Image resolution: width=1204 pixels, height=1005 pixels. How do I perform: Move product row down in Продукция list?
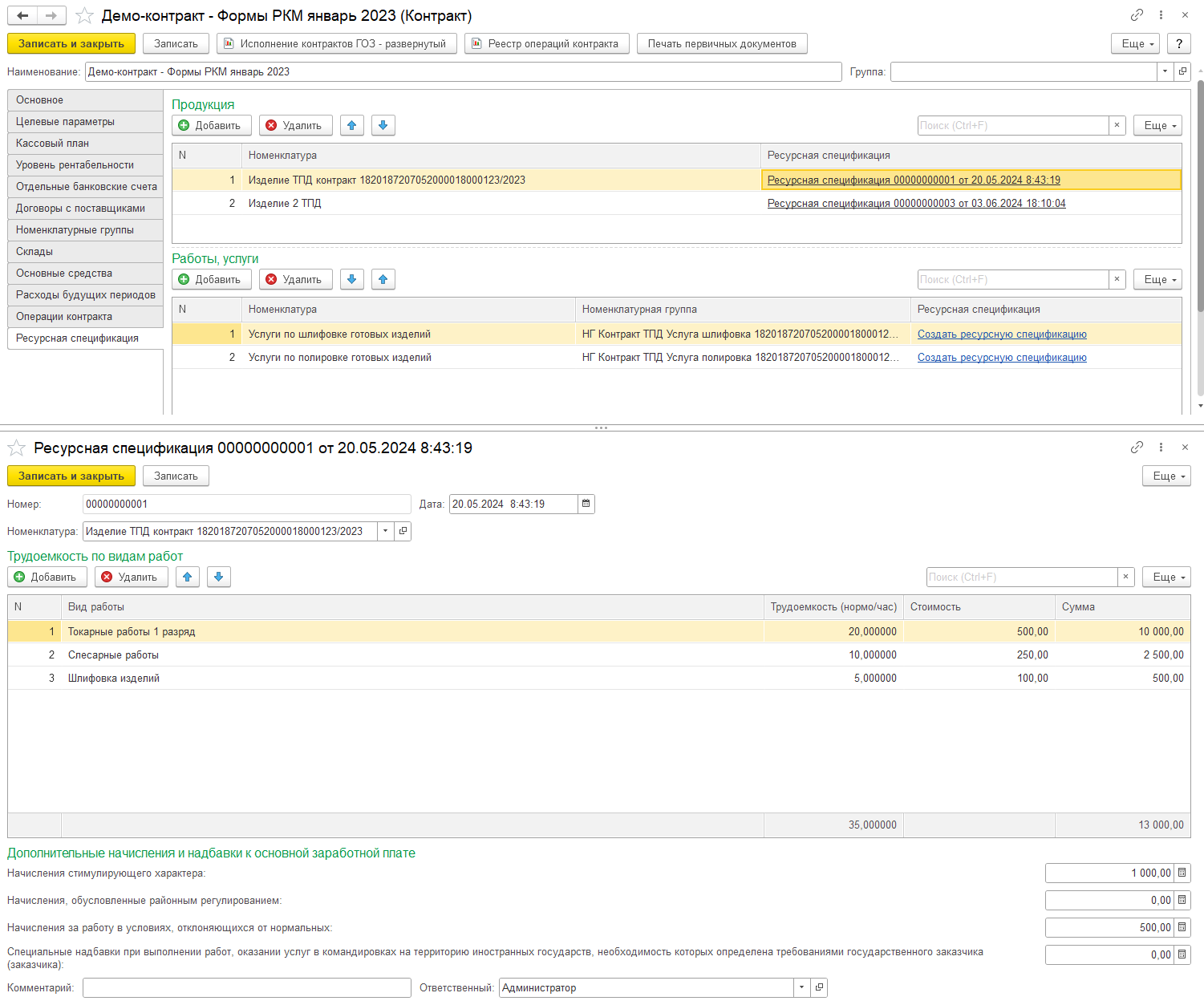(383, 125)
